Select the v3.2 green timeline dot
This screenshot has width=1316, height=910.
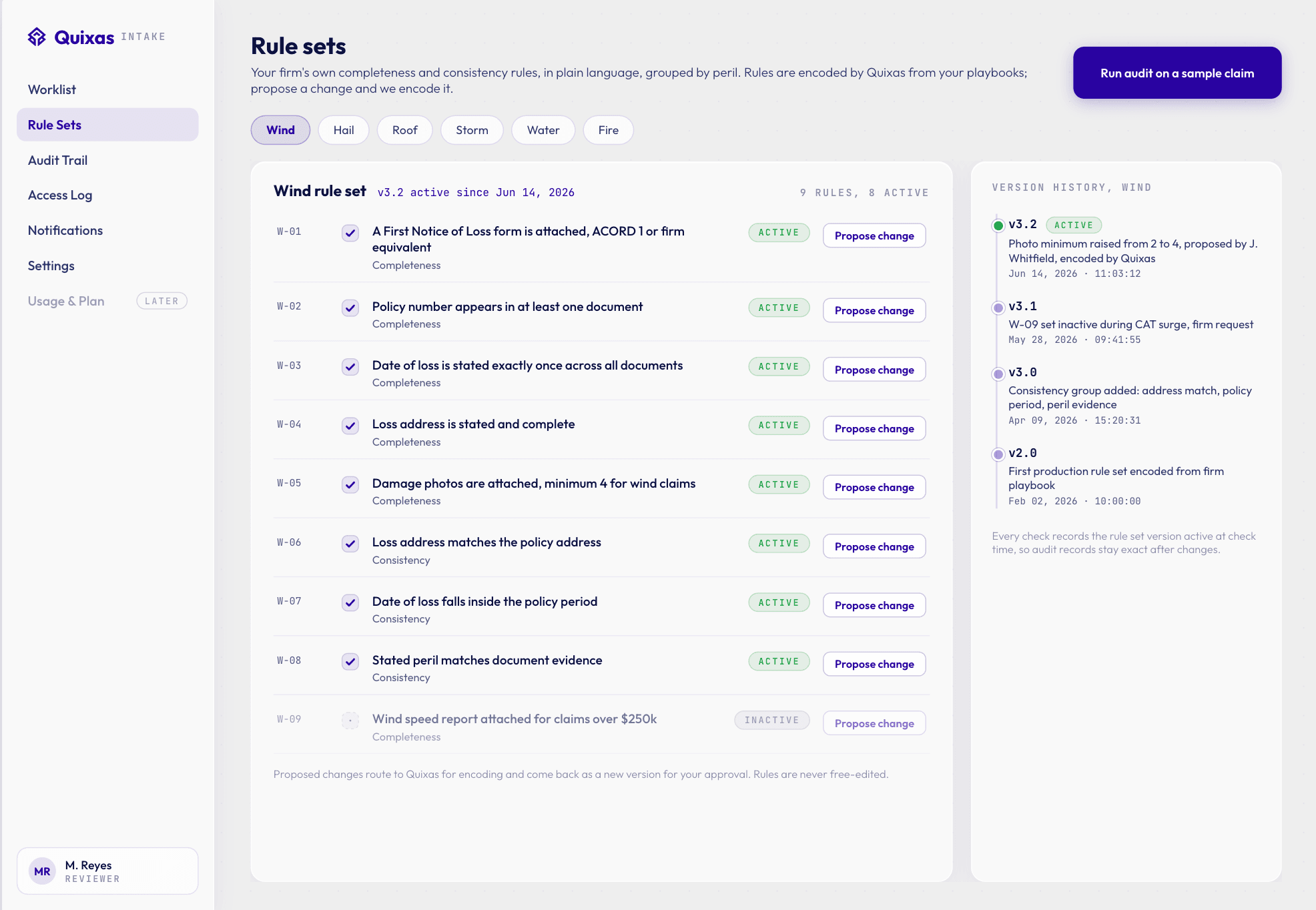click(998, 225)
